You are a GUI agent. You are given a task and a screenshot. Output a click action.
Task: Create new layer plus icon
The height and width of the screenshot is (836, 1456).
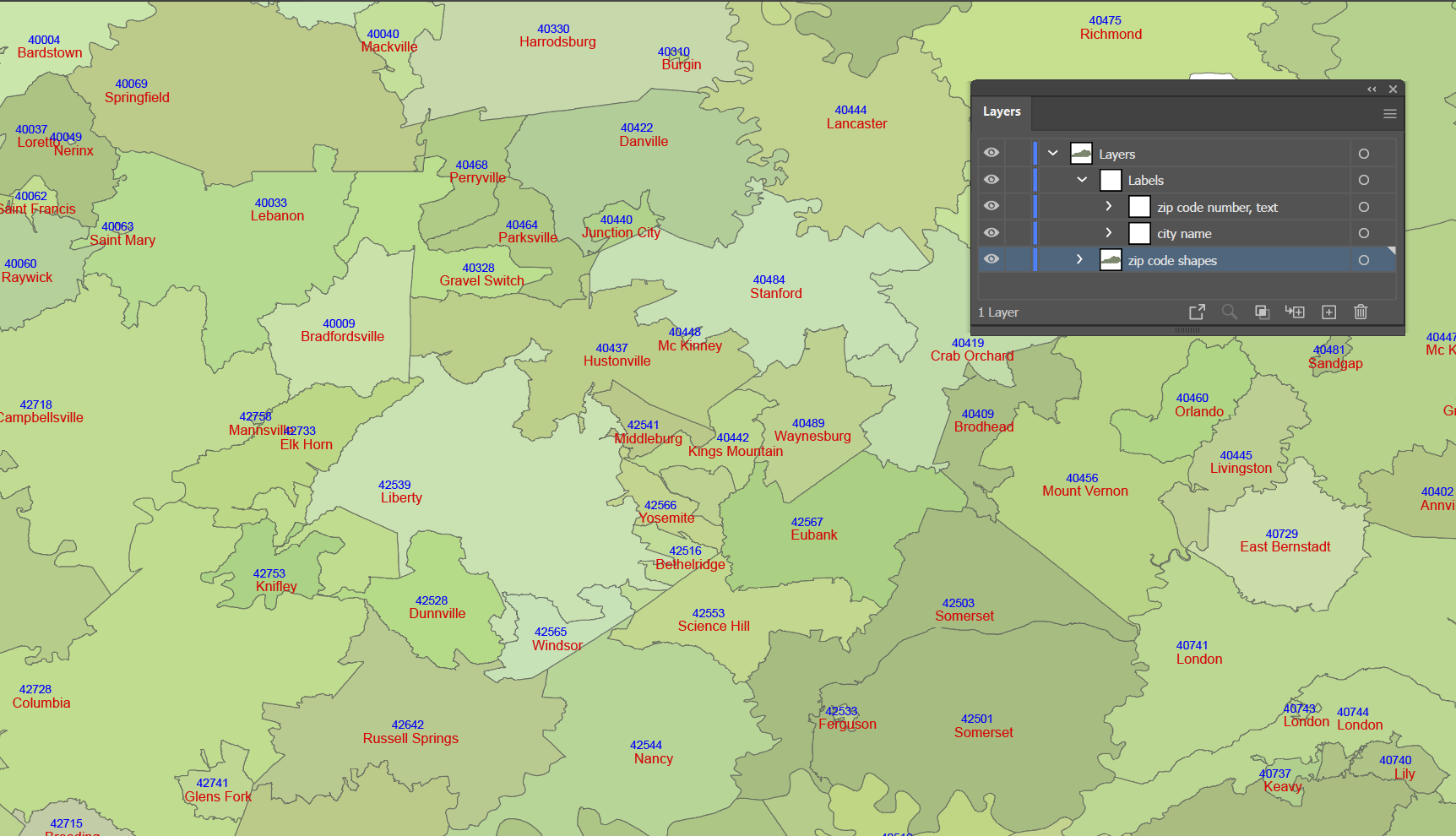pyautogui.click(x=1328, y=312)
